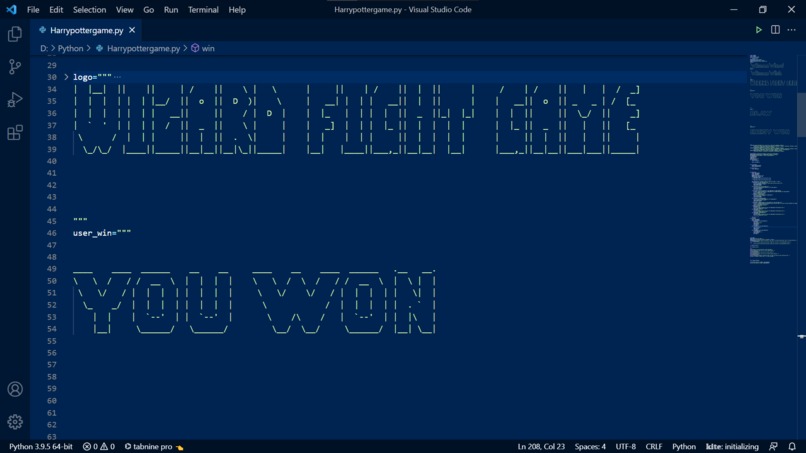Open the Extensions view
Image resolution: width=806 pixels, height=453 pixels.
pos(15,133)
